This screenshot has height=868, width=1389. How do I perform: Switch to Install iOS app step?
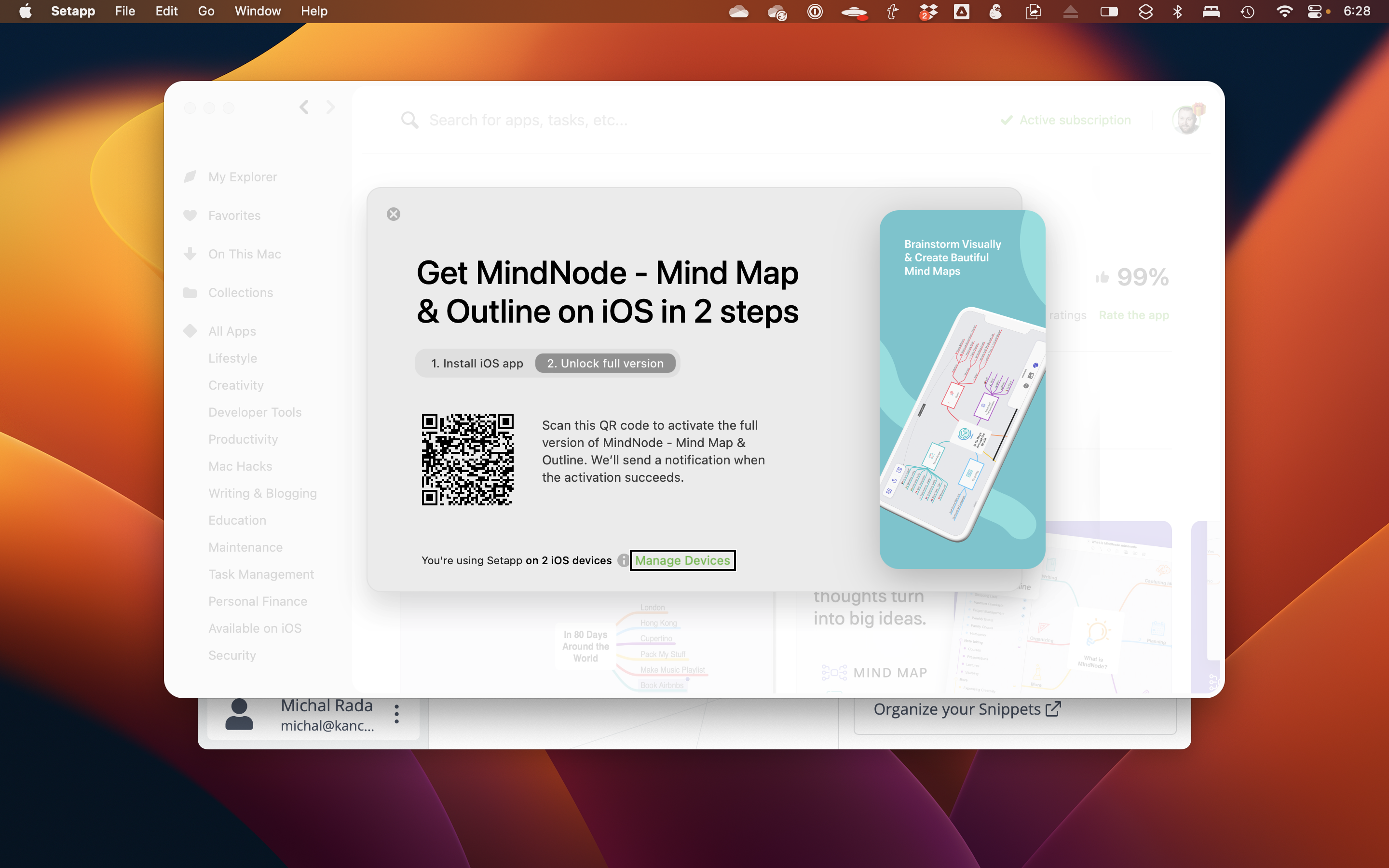[x=477, y=364]
